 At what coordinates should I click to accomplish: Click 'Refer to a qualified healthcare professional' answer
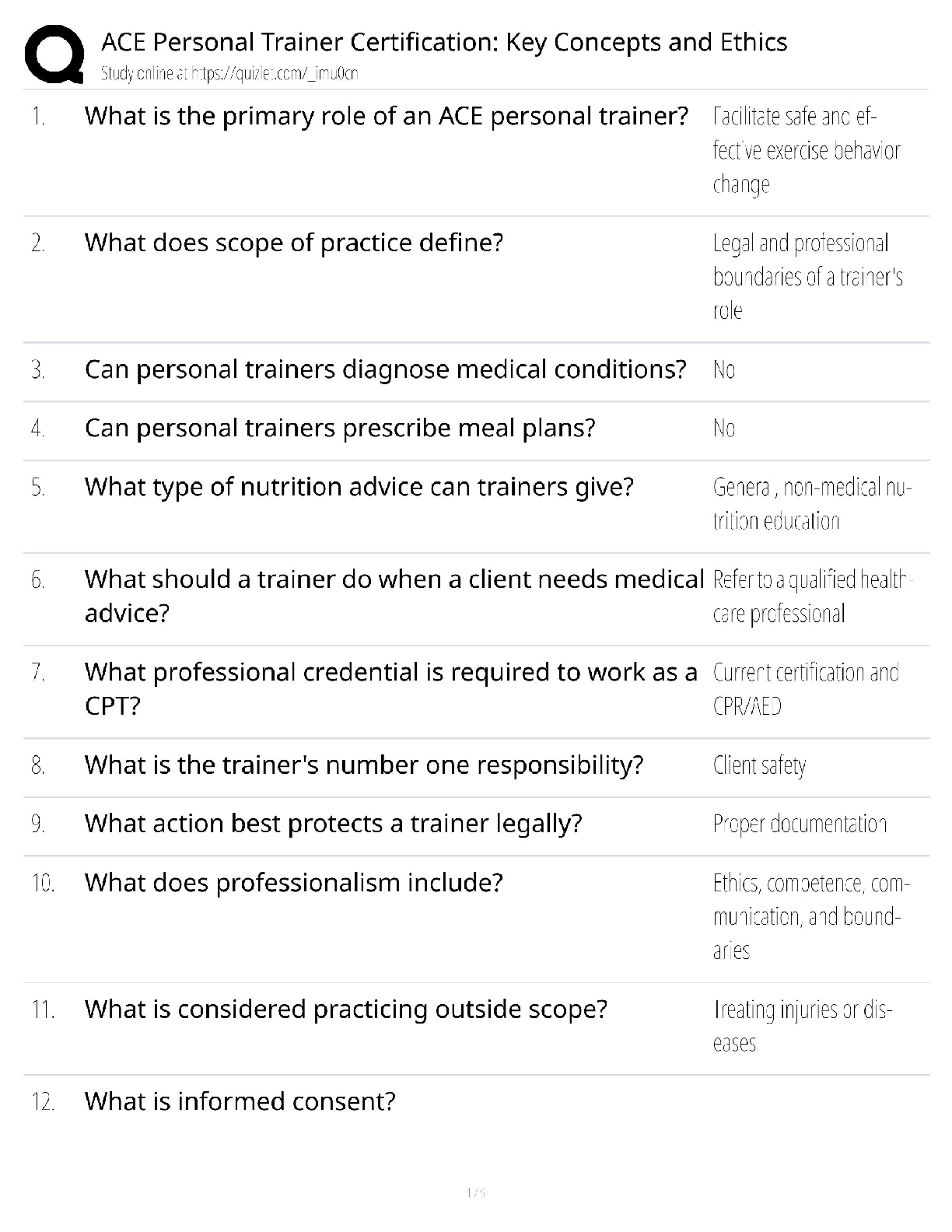[812, 597]
